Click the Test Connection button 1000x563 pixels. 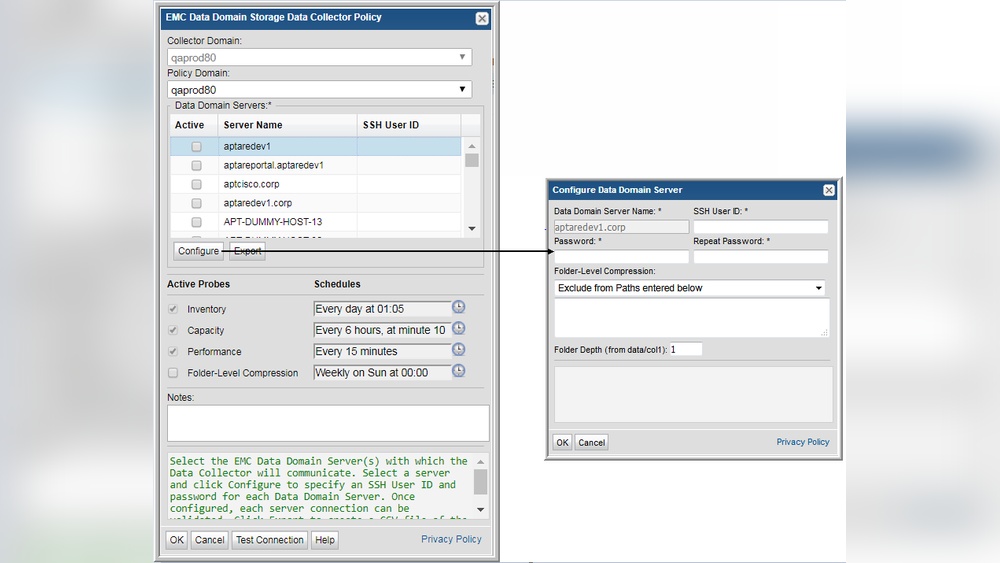pos(270,540)
